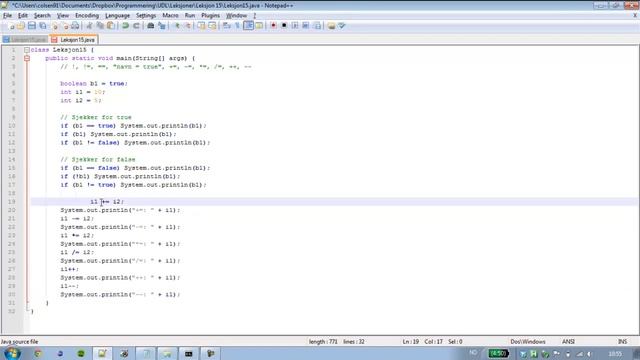
Task: Open the Encoding menu
Action: point(87,16)
